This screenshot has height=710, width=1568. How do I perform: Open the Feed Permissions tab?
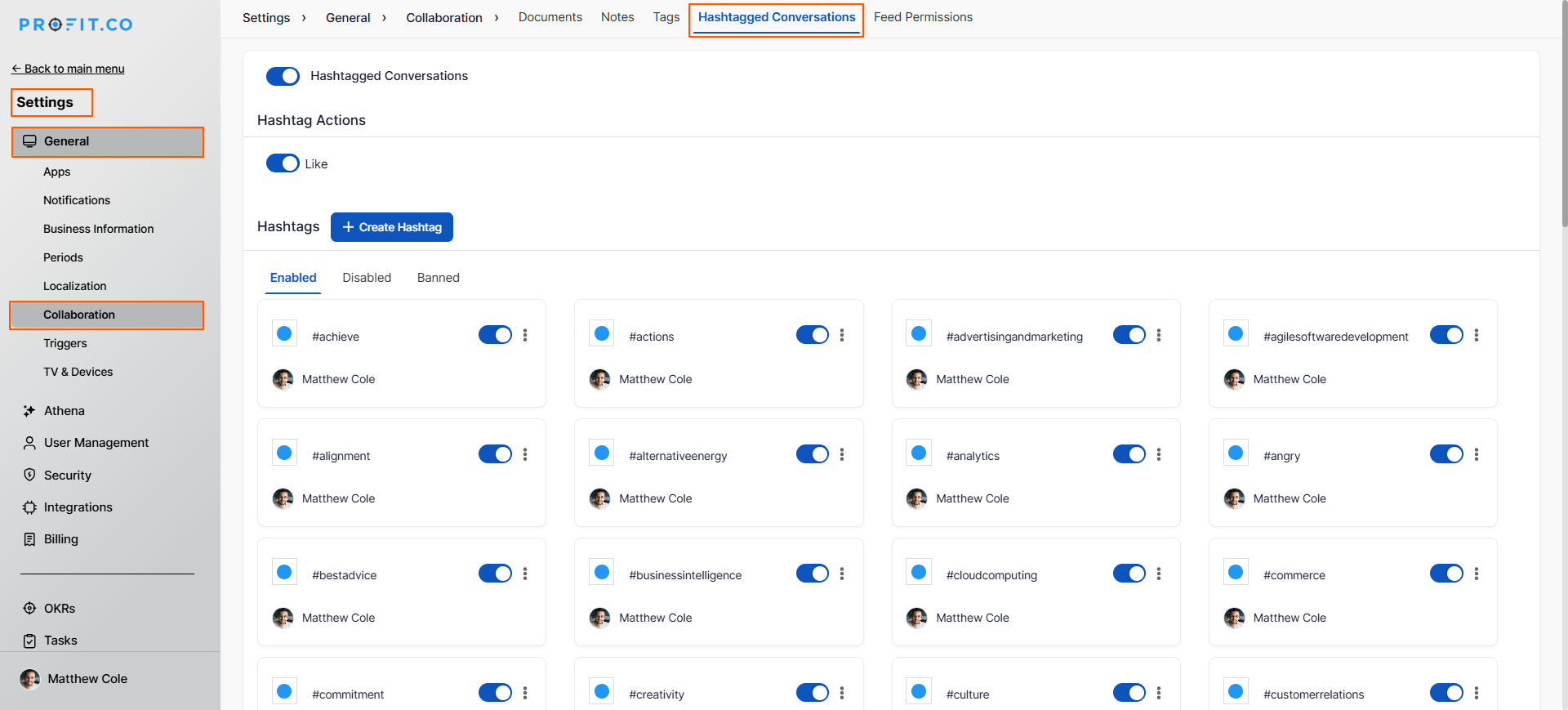pyautogui.click(x=923, y=17)
